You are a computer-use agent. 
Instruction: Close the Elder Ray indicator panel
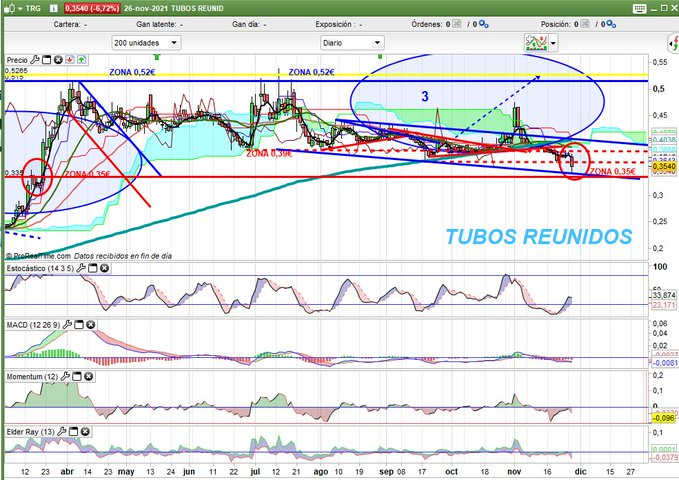(x=85, y=431)
